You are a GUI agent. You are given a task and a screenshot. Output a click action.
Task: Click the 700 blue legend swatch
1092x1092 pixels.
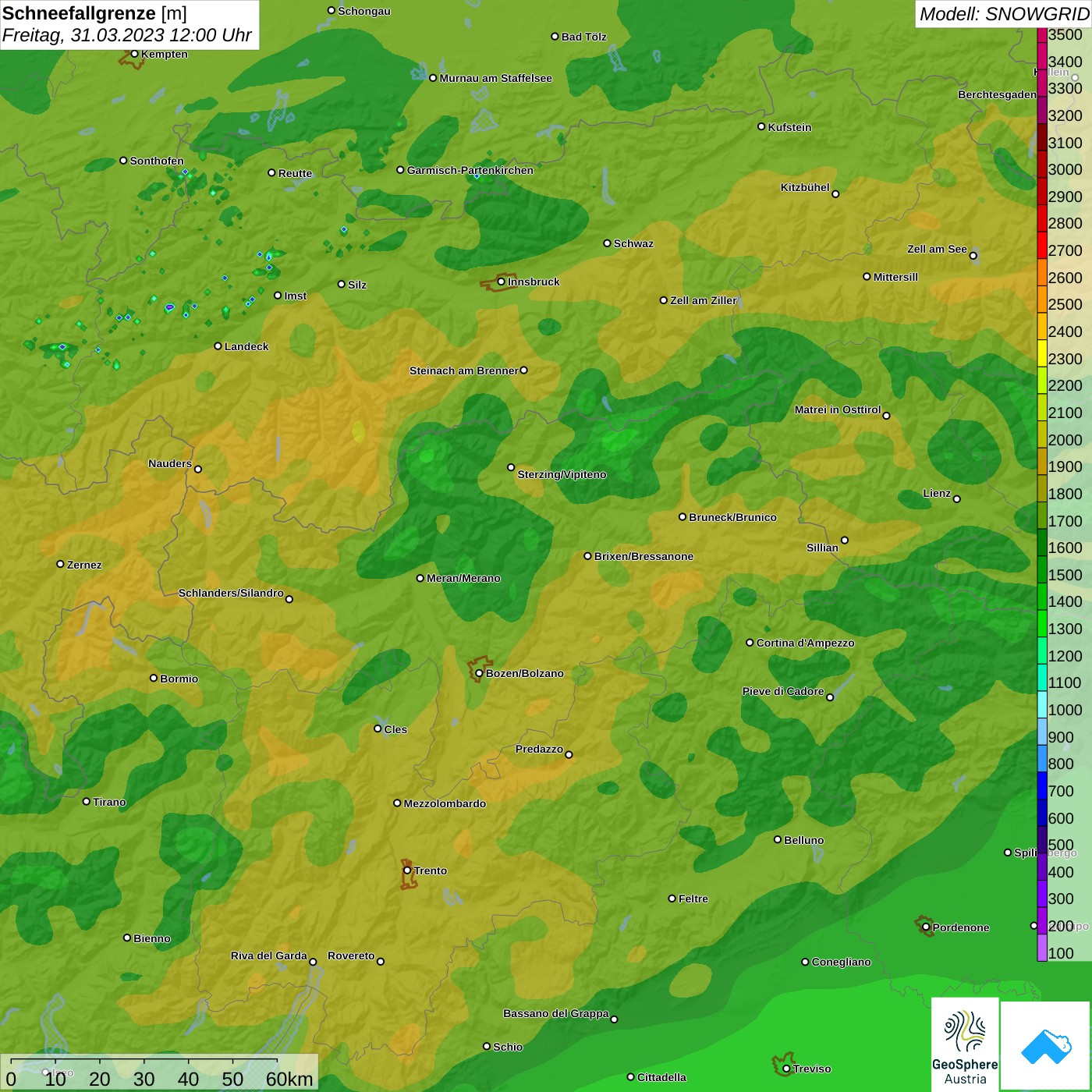(1042, 791)
